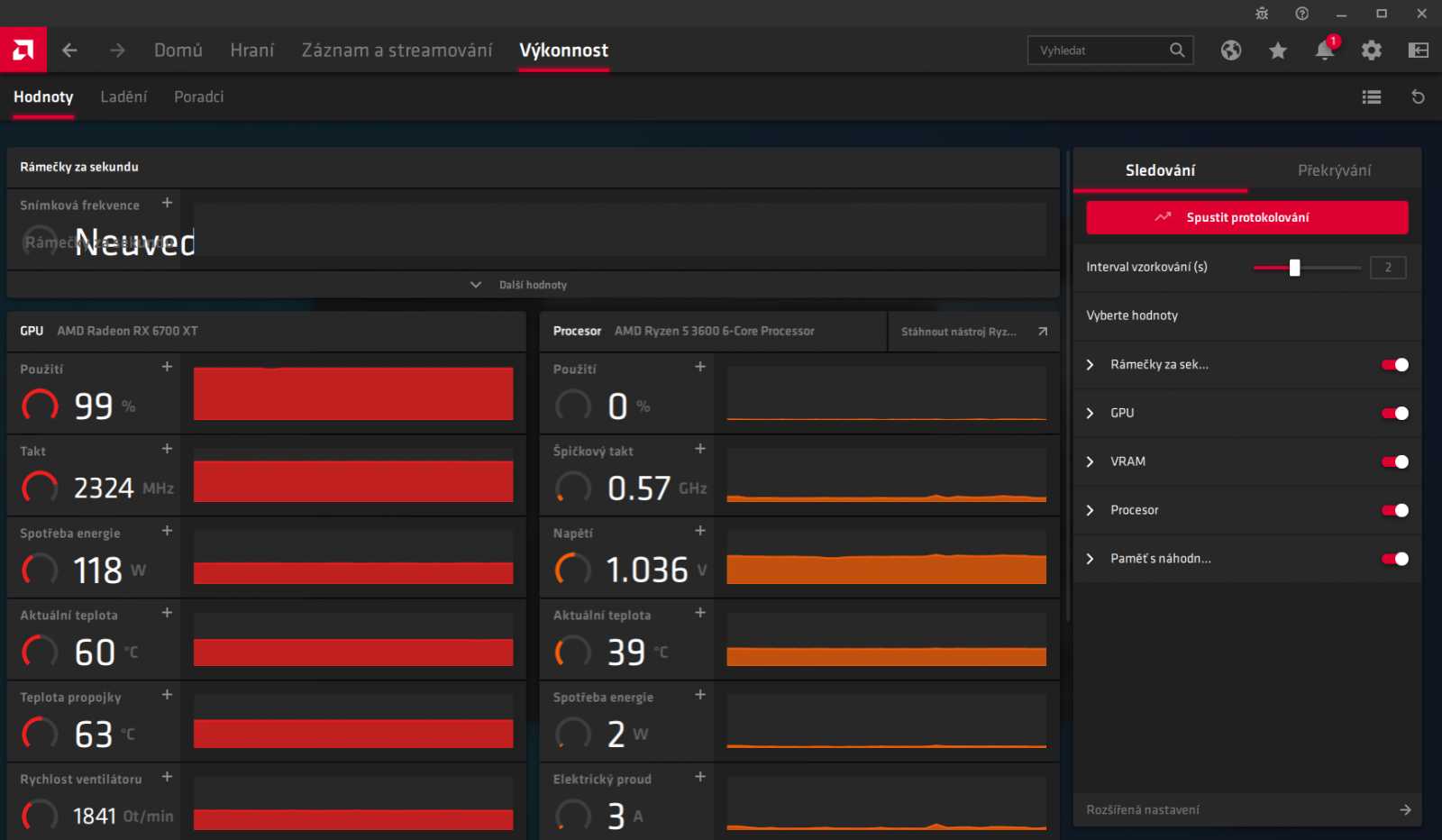The height and width of the screenshot is (840, 1442).
Task: Switch to list view icon
Action: (x=1372, y=97)
